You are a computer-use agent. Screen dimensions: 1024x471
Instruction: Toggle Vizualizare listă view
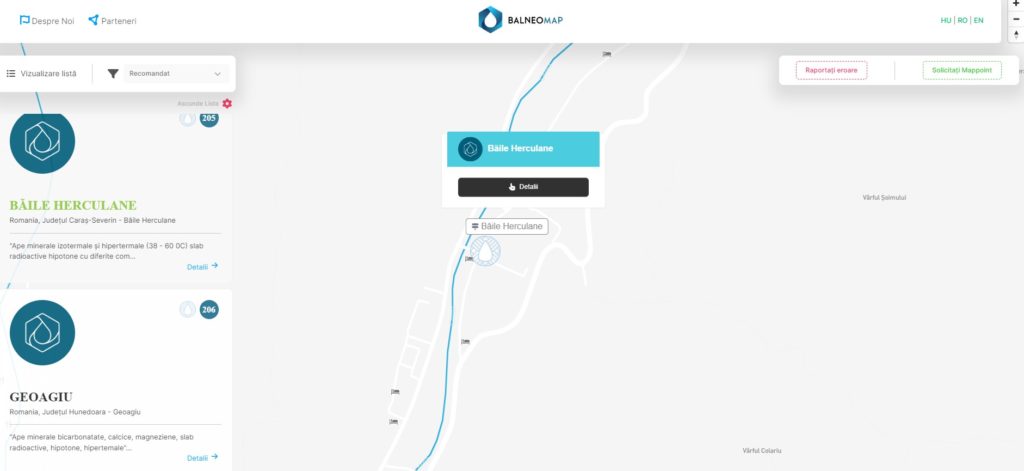(41, 74)
